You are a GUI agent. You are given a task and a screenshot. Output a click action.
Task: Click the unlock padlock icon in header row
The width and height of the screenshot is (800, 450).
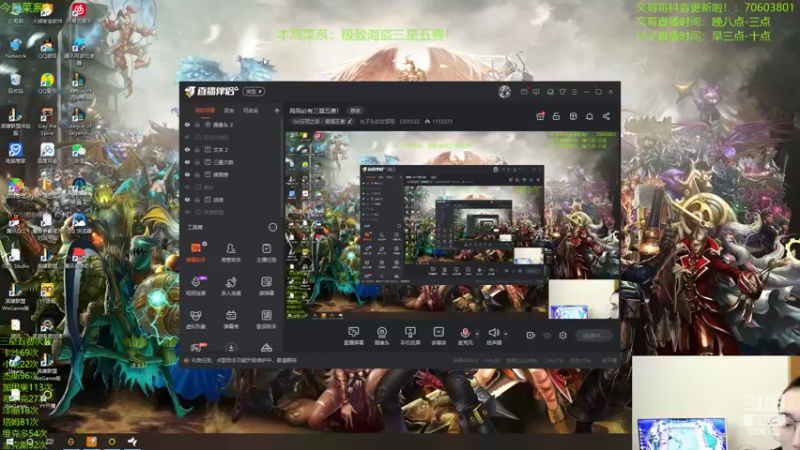pos(556,116)
